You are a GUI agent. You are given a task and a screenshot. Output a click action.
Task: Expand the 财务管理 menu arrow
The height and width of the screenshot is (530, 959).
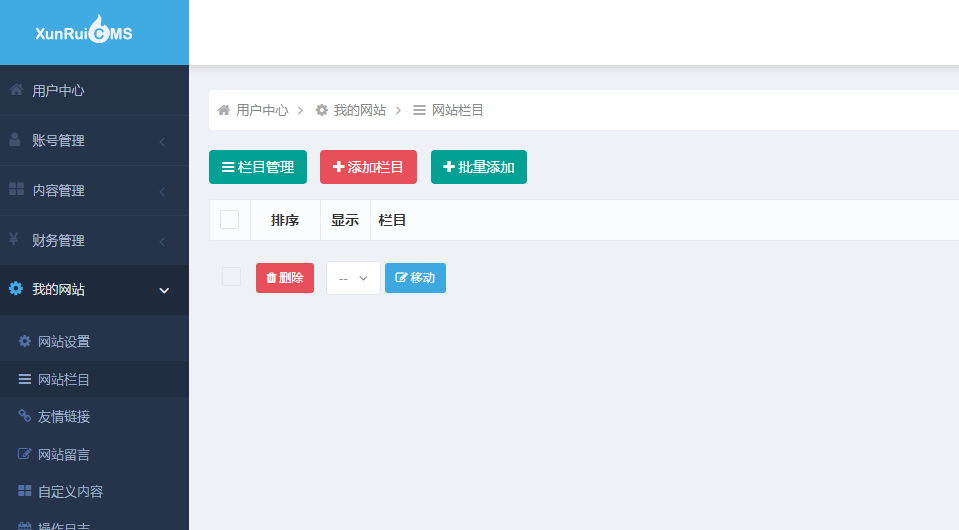162,242
